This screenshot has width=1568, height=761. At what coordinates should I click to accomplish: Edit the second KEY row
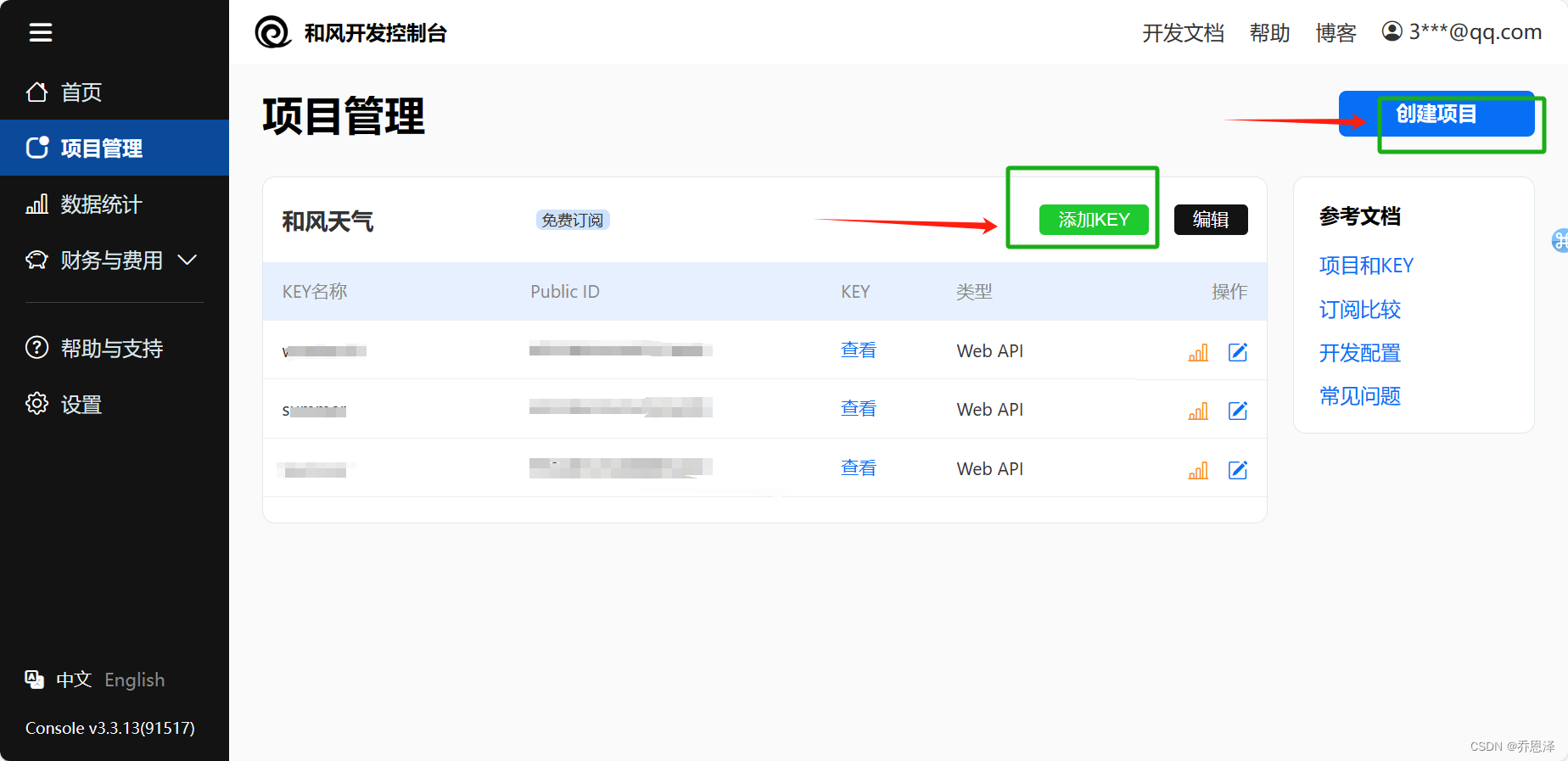[x=1238, y=411]
